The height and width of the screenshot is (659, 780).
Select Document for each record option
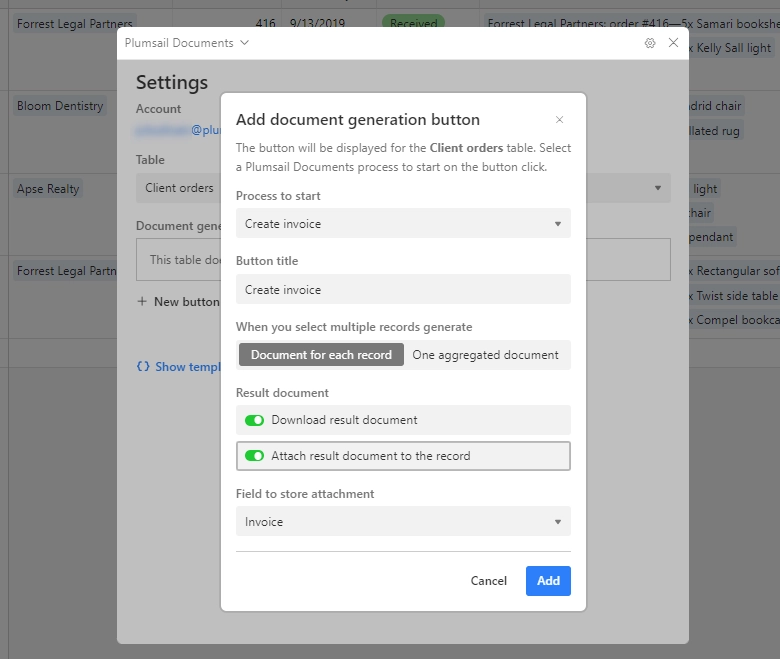(321, 355)
